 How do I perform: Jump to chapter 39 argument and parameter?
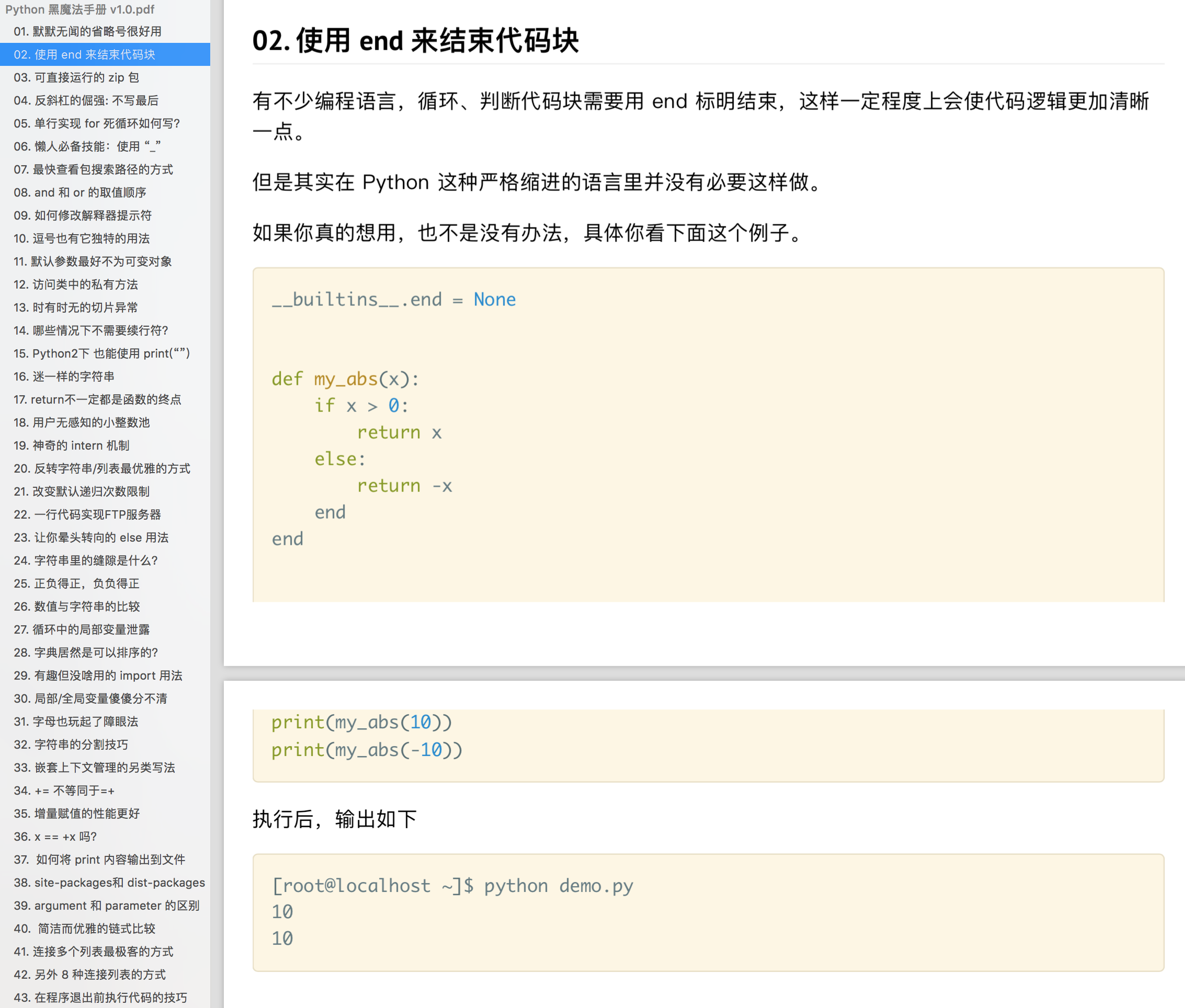[x=106, y=905]
